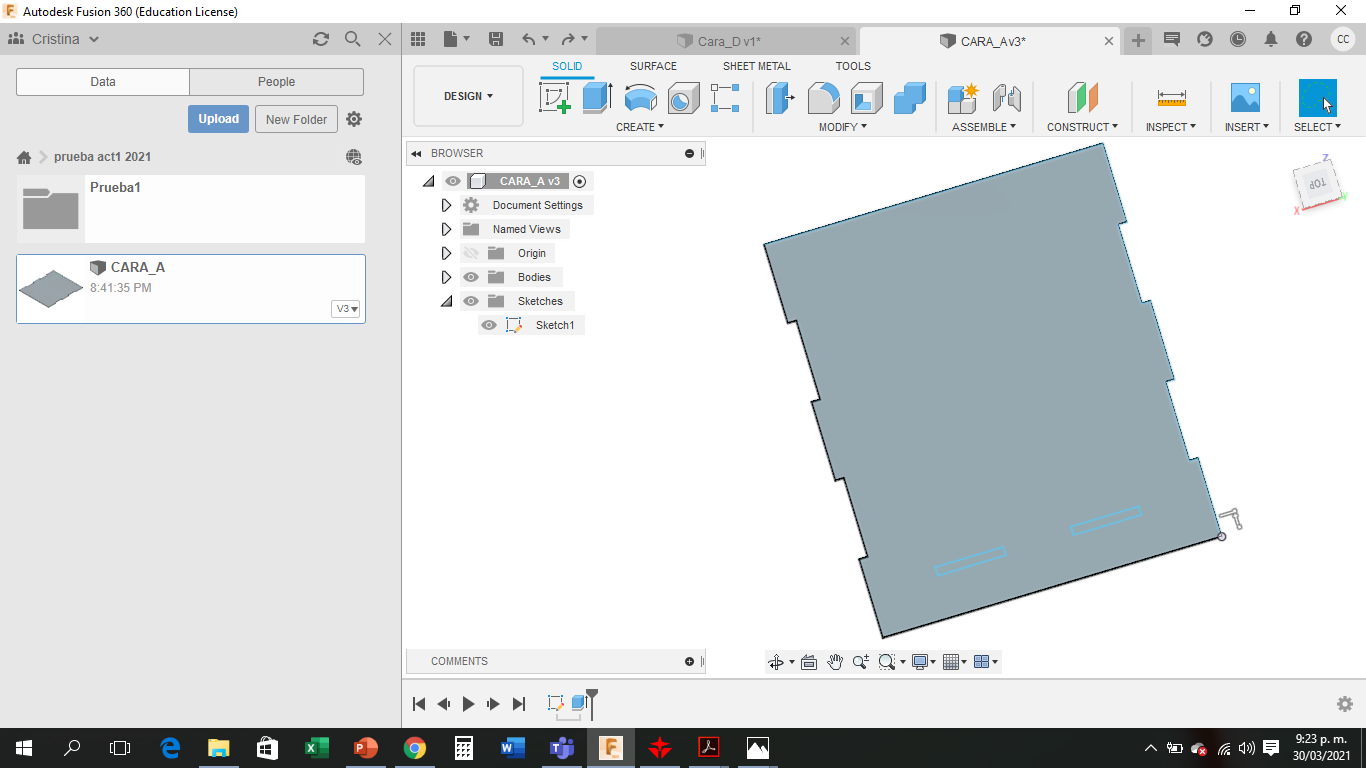The image size is (1366, 768).
Task: Expand the Origin node
Action: tap(447, 253)
